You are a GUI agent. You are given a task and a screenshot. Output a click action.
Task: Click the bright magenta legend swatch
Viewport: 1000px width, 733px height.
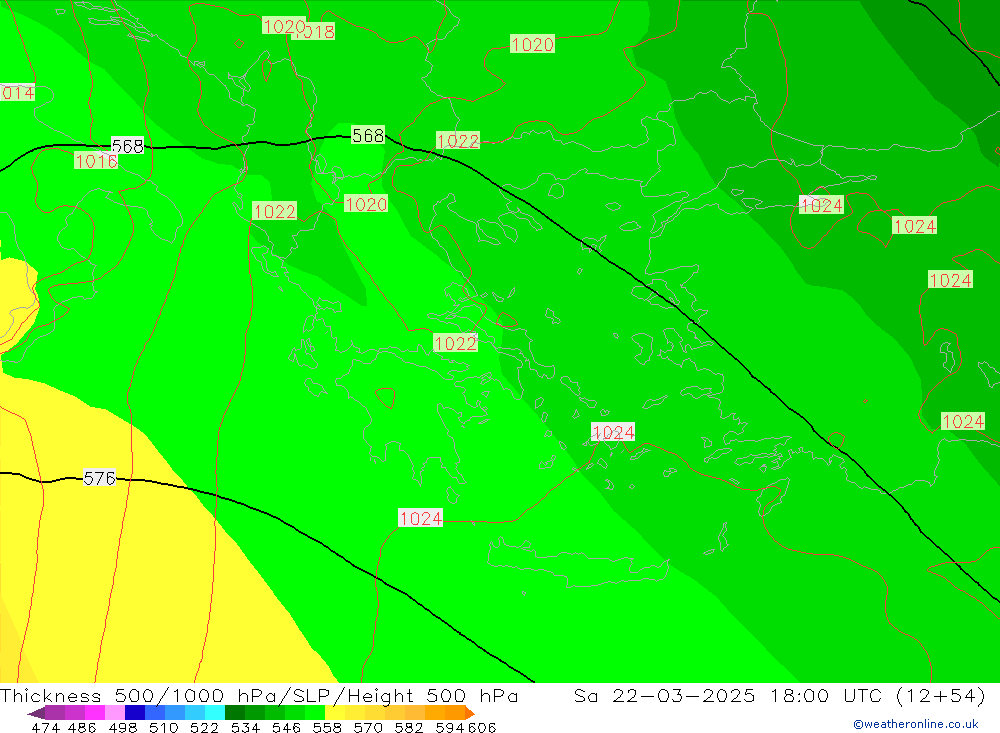[x=94, y=713]
